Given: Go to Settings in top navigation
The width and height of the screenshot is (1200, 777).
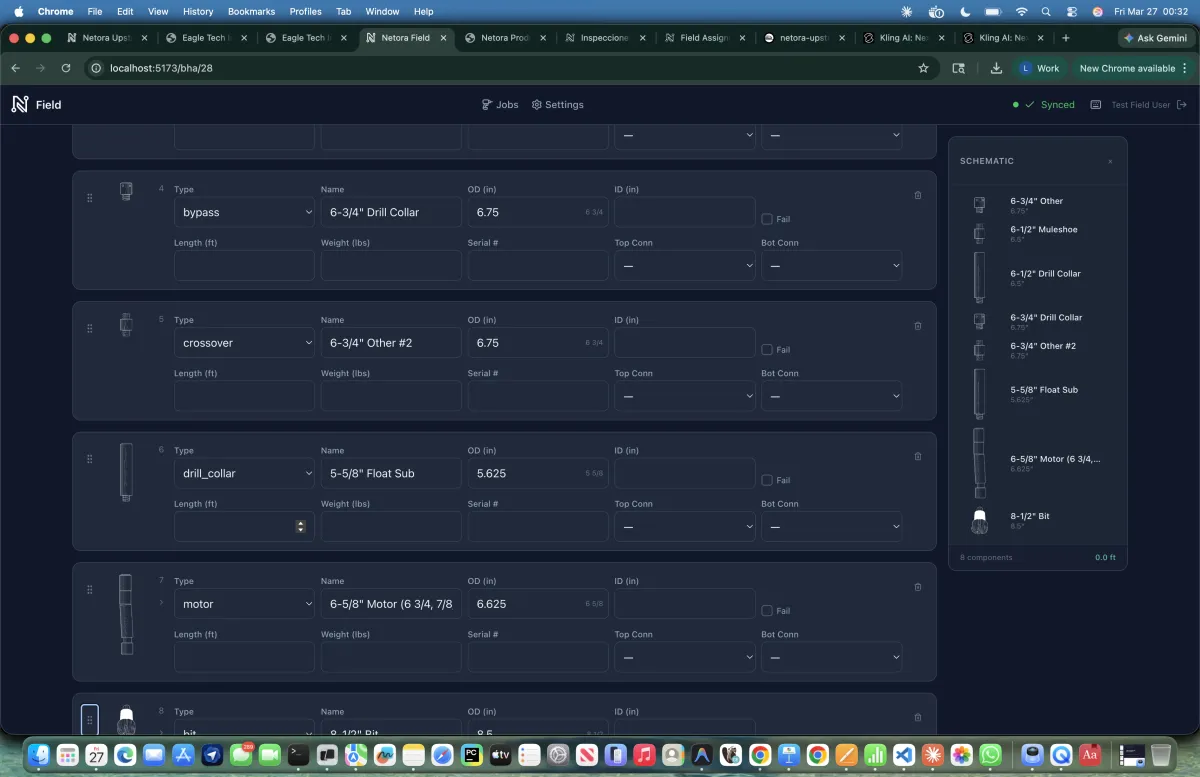Looking at the screenshot, I should click(557, 105).
